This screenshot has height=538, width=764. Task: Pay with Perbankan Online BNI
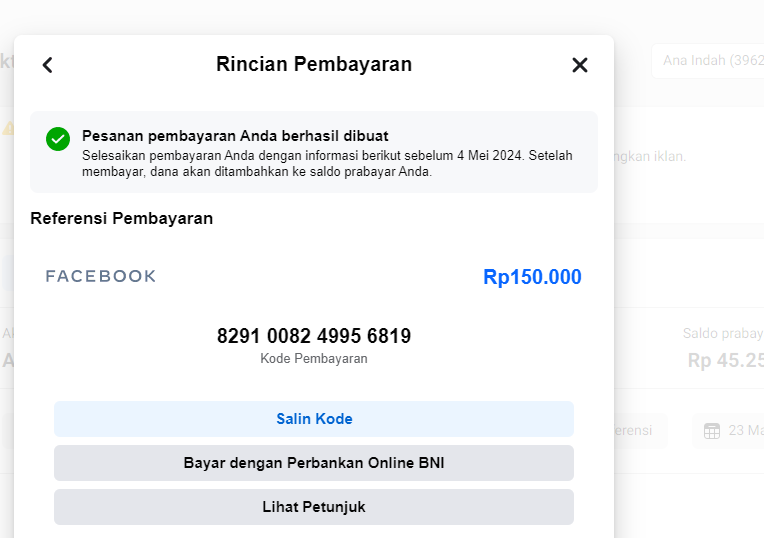(314, 463)
